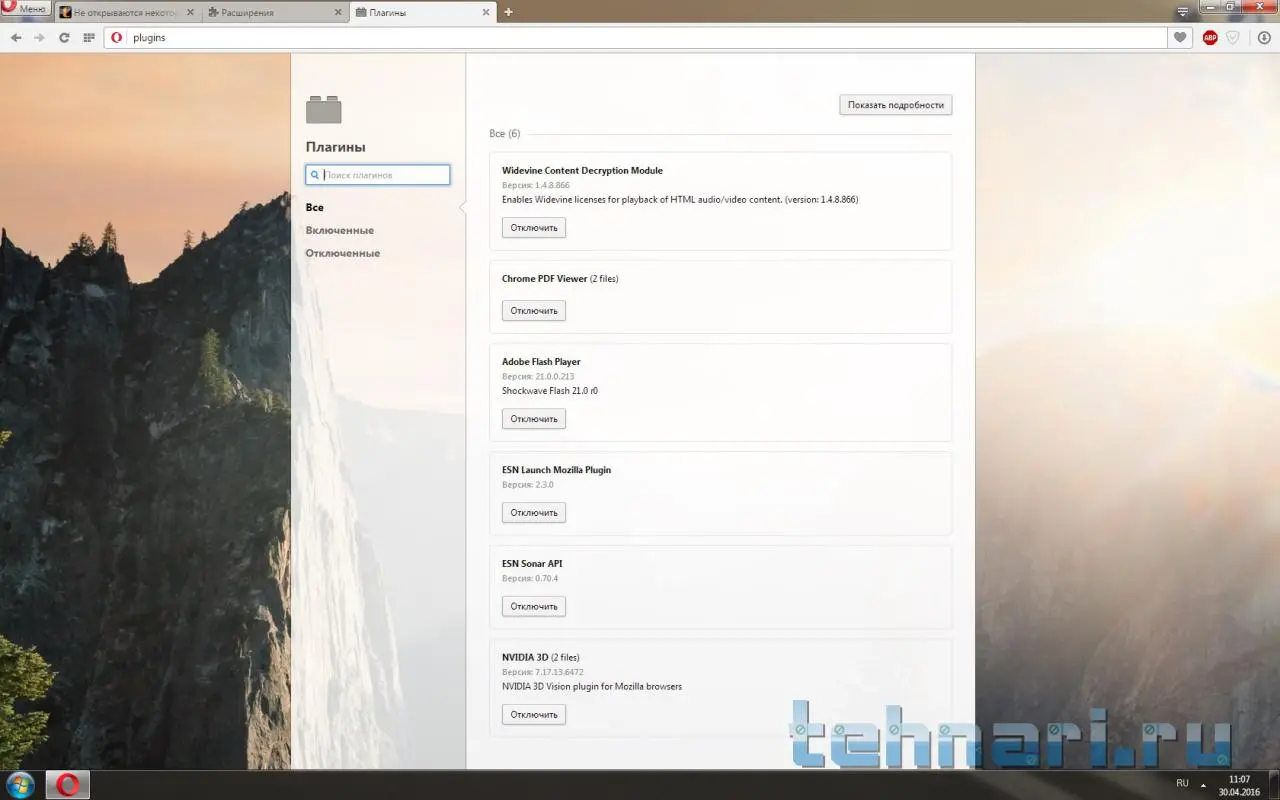Click 'Widevine Content Decryption Module' title
This screenshot has width=1280, height=800.
[x=582, y=171]
